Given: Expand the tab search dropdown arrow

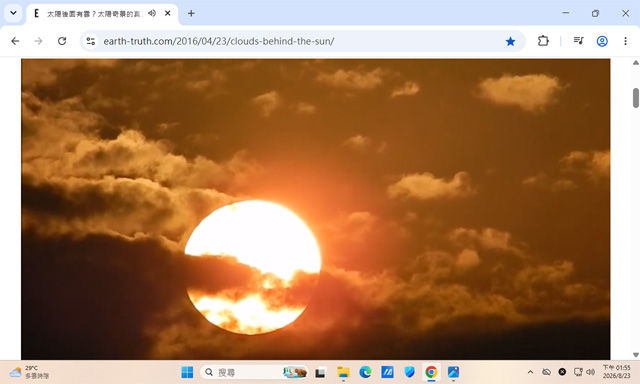Looking at the screenshot, I should pyautogui.click(x=13, y=13).
